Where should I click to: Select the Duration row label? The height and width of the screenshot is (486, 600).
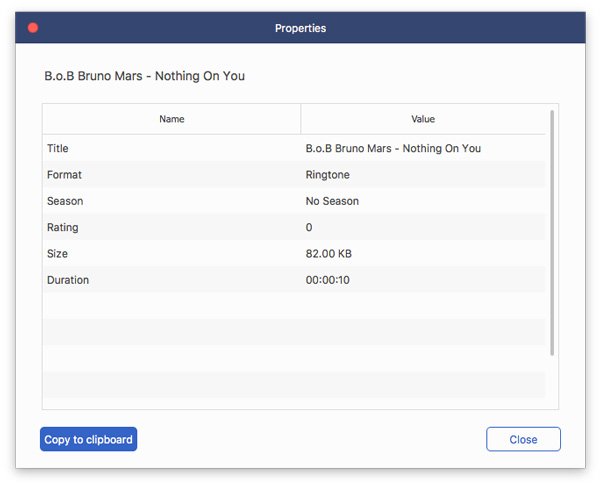point(68,280)
